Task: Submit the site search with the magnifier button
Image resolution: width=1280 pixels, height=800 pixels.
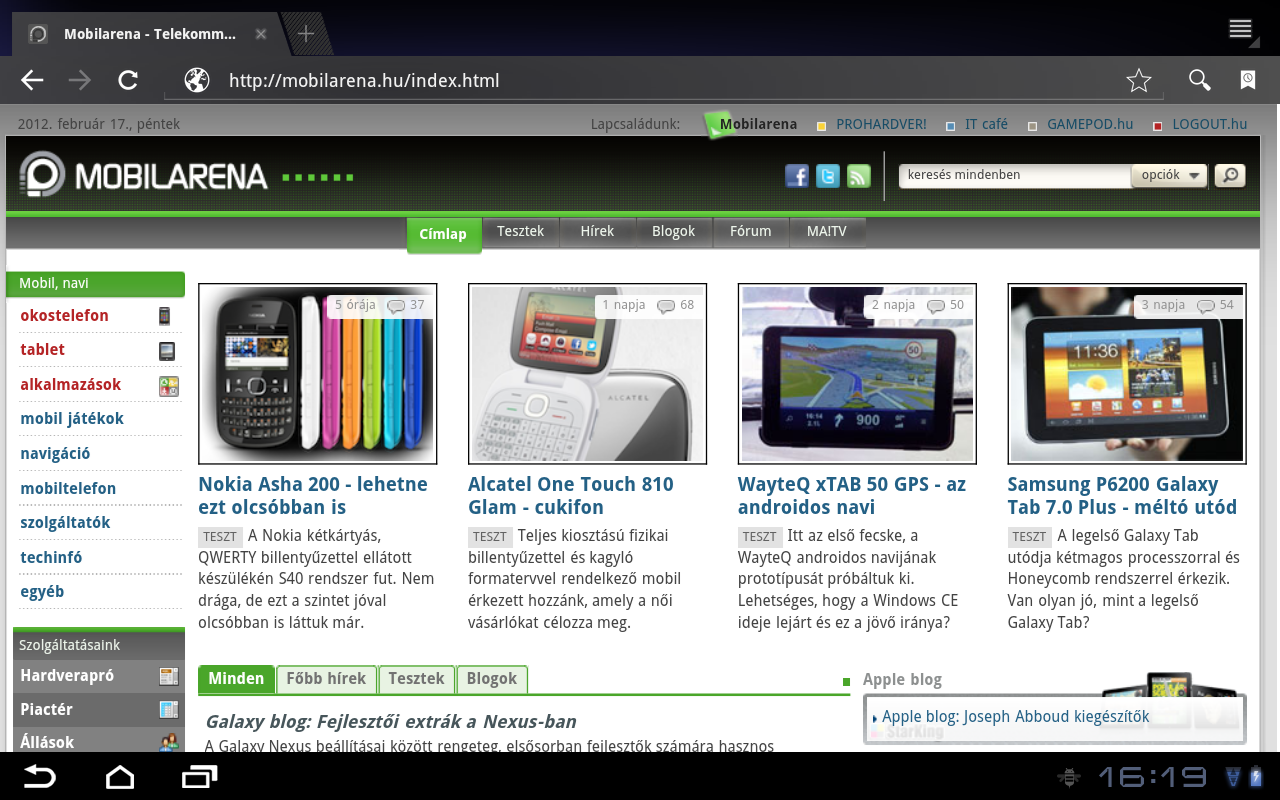Action: [1230, 176]
